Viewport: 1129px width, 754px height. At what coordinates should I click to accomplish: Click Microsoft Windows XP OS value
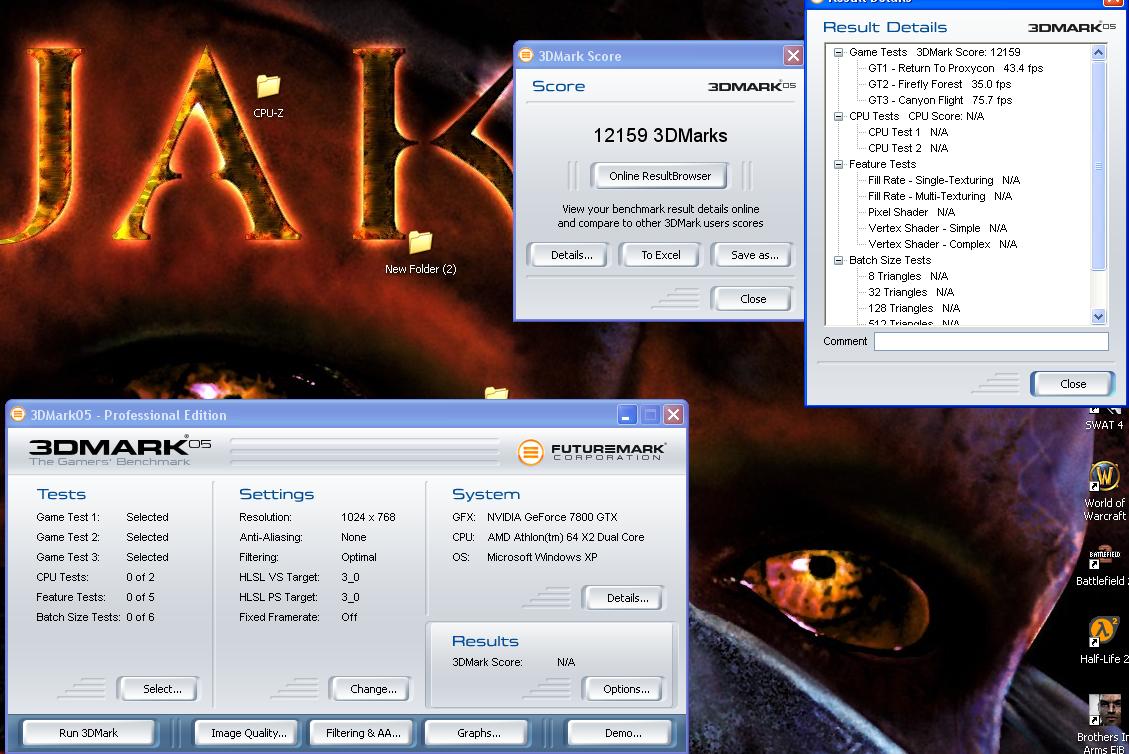tap(542, 557)
